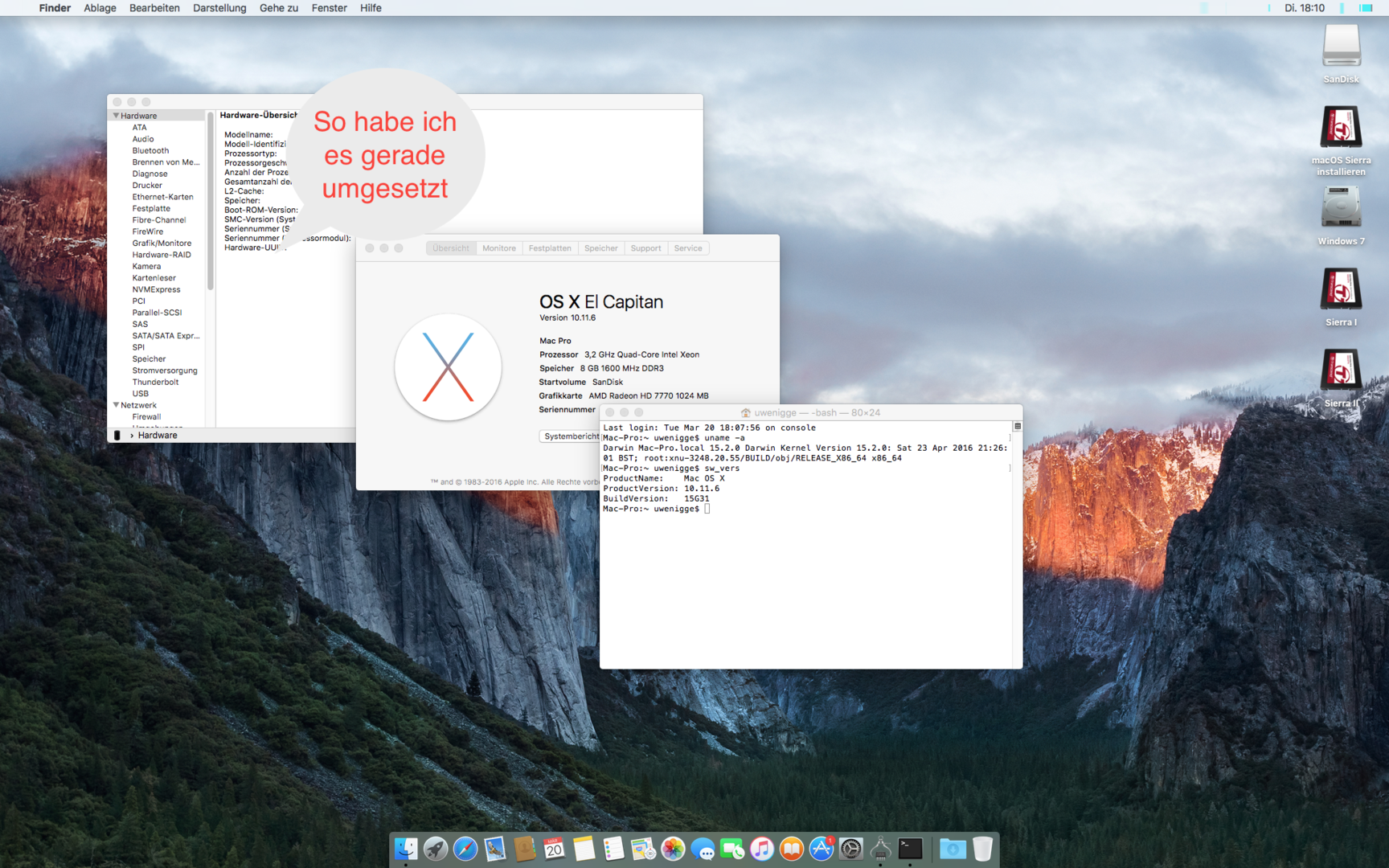Click the menu bar clock showing Di. 18:10

1305,8
